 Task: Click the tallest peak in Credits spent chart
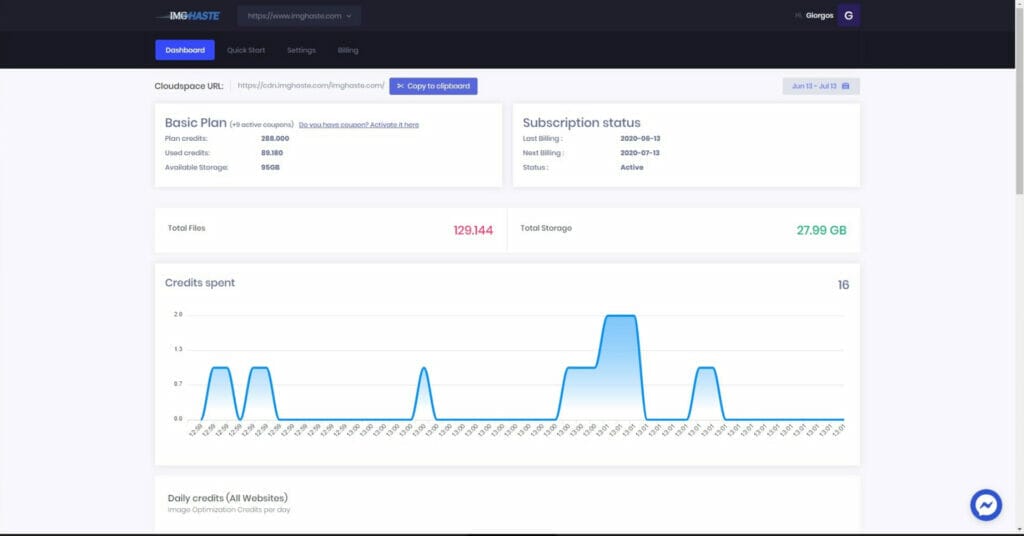(621, 317)
